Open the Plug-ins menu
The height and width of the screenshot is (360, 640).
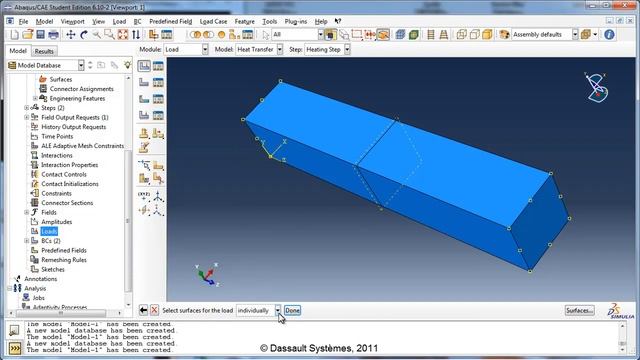[x=296, y=21]
